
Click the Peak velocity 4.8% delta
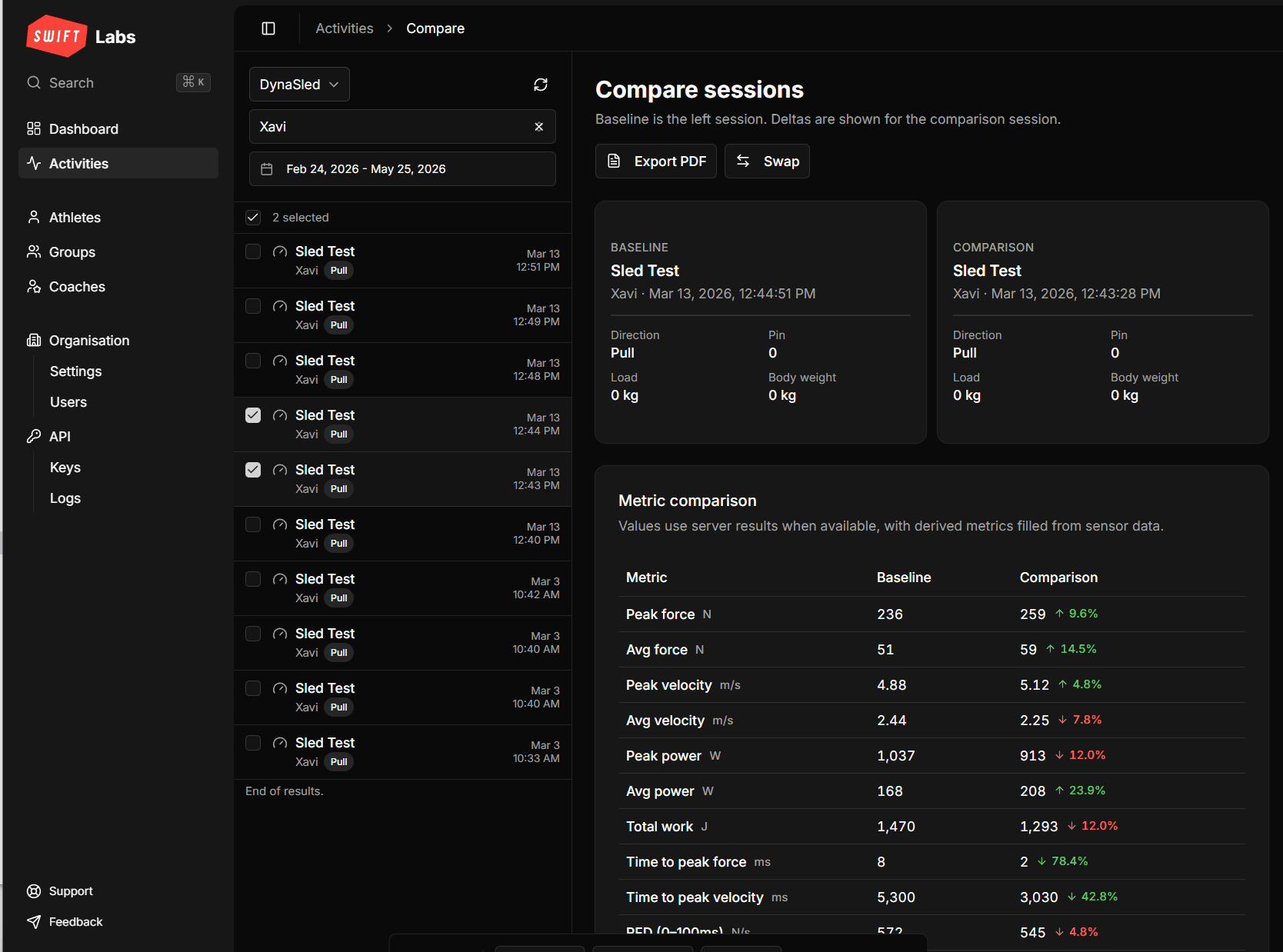pos(1080,684)
